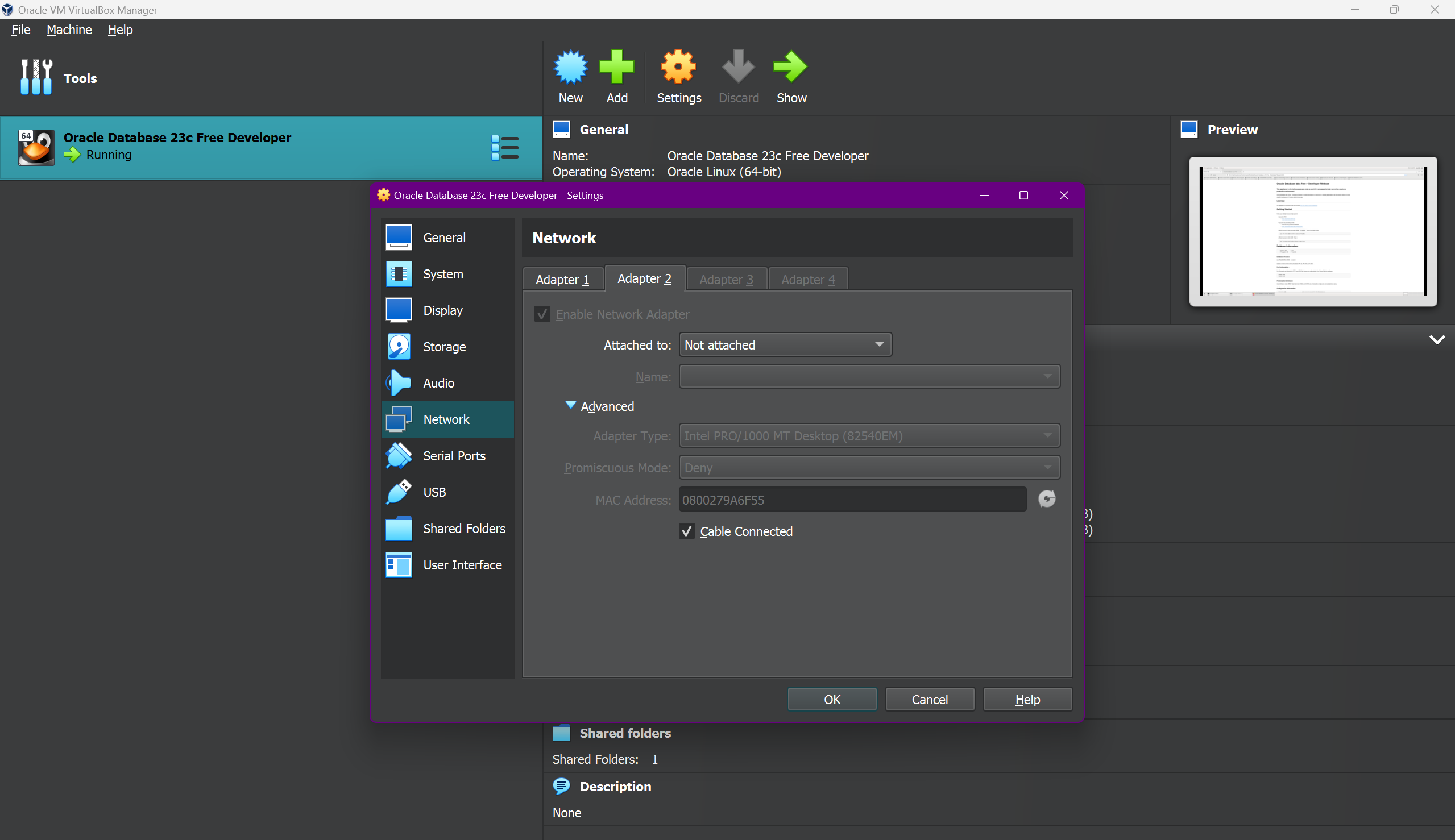Switch to Adapter 1 tab
Viewport: 1455px width, 840px height.
click(563, 280)
